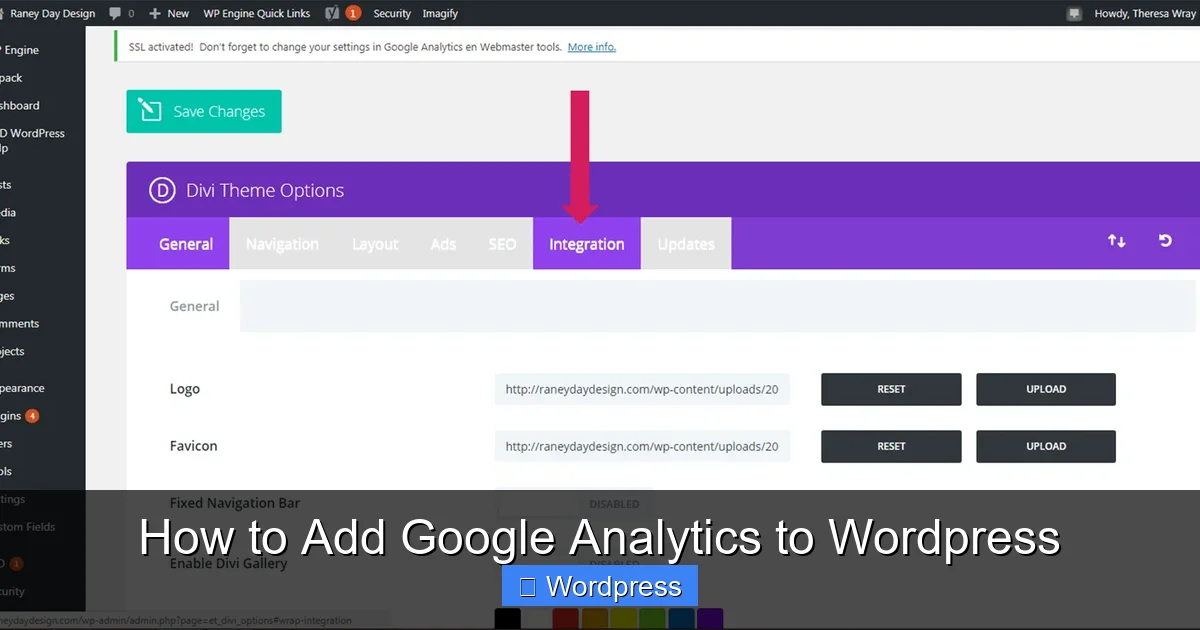Open Security in the admin bar

pyautogui.click(x=392, y=13)
